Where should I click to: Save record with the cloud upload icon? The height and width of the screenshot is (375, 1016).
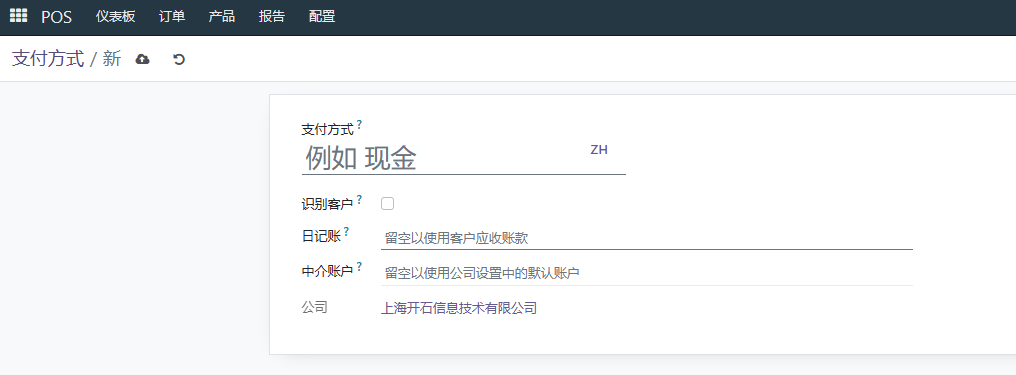pos(143,59)
